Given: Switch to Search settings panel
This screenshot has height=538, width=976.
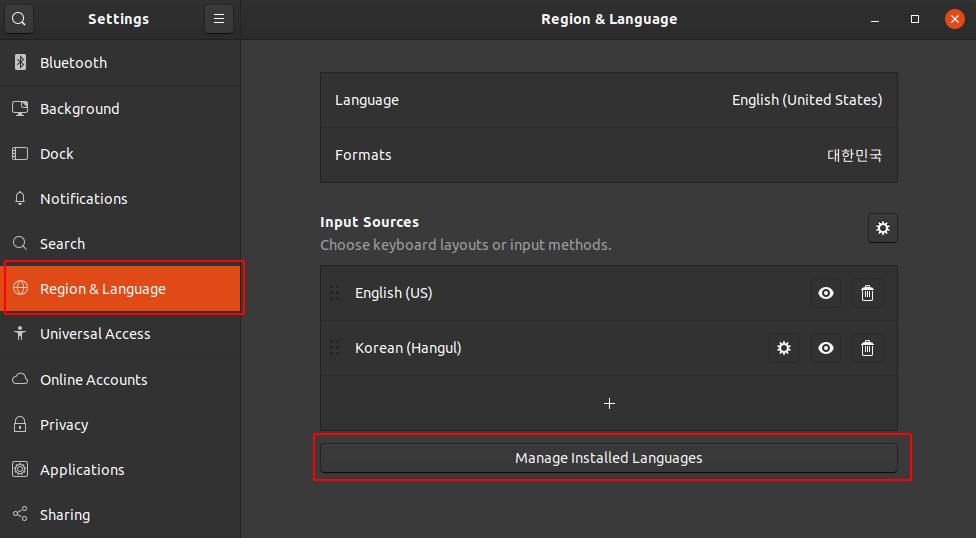Looking at the screenshot, I should pyautogui.click(x=120, y=243).
